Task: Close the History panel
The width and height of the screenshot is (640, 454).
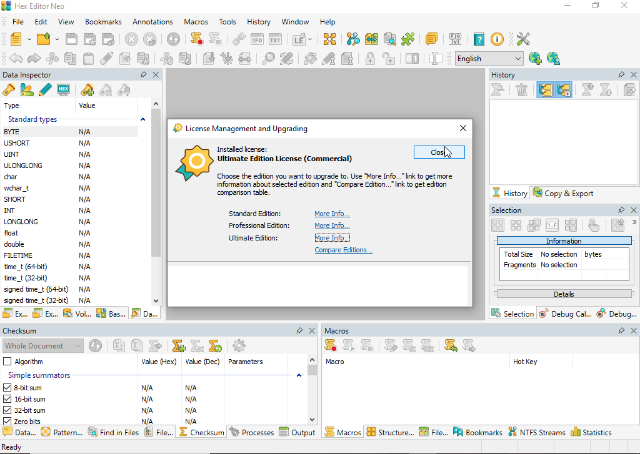Action: click(x=633, y=75)
